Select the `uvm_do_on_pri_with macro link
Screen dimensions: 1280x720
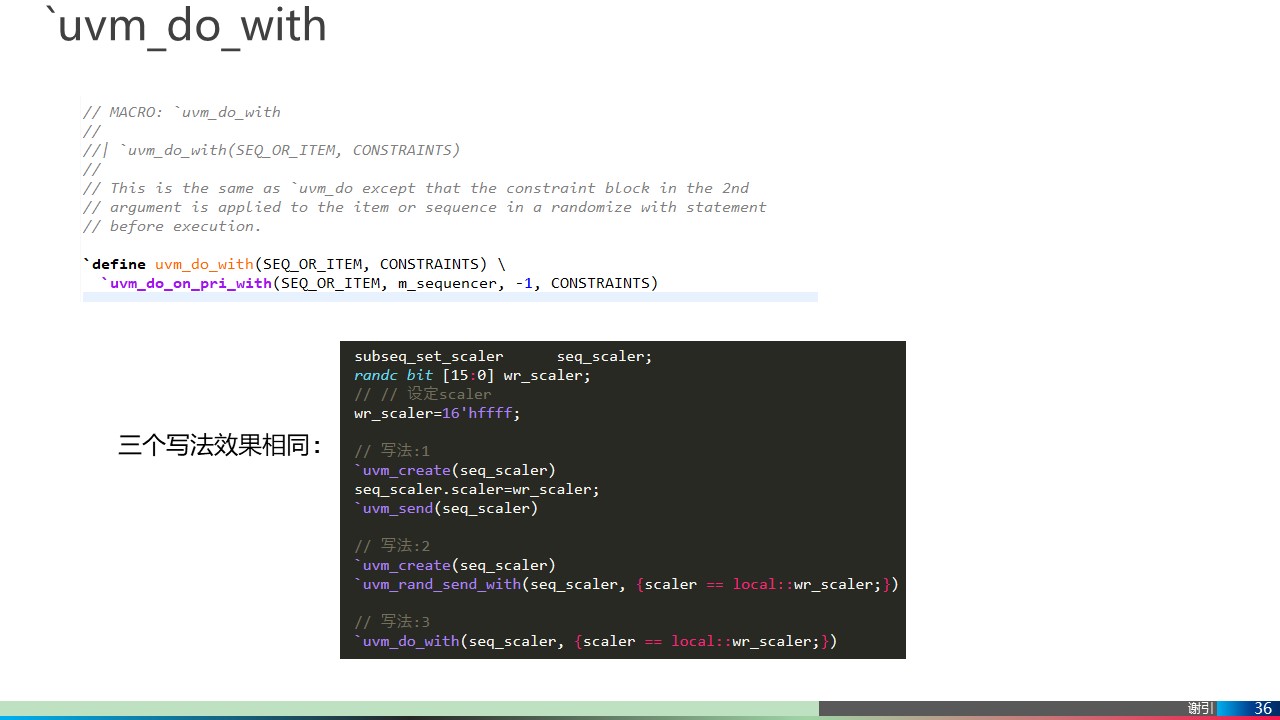coord(186,283)
